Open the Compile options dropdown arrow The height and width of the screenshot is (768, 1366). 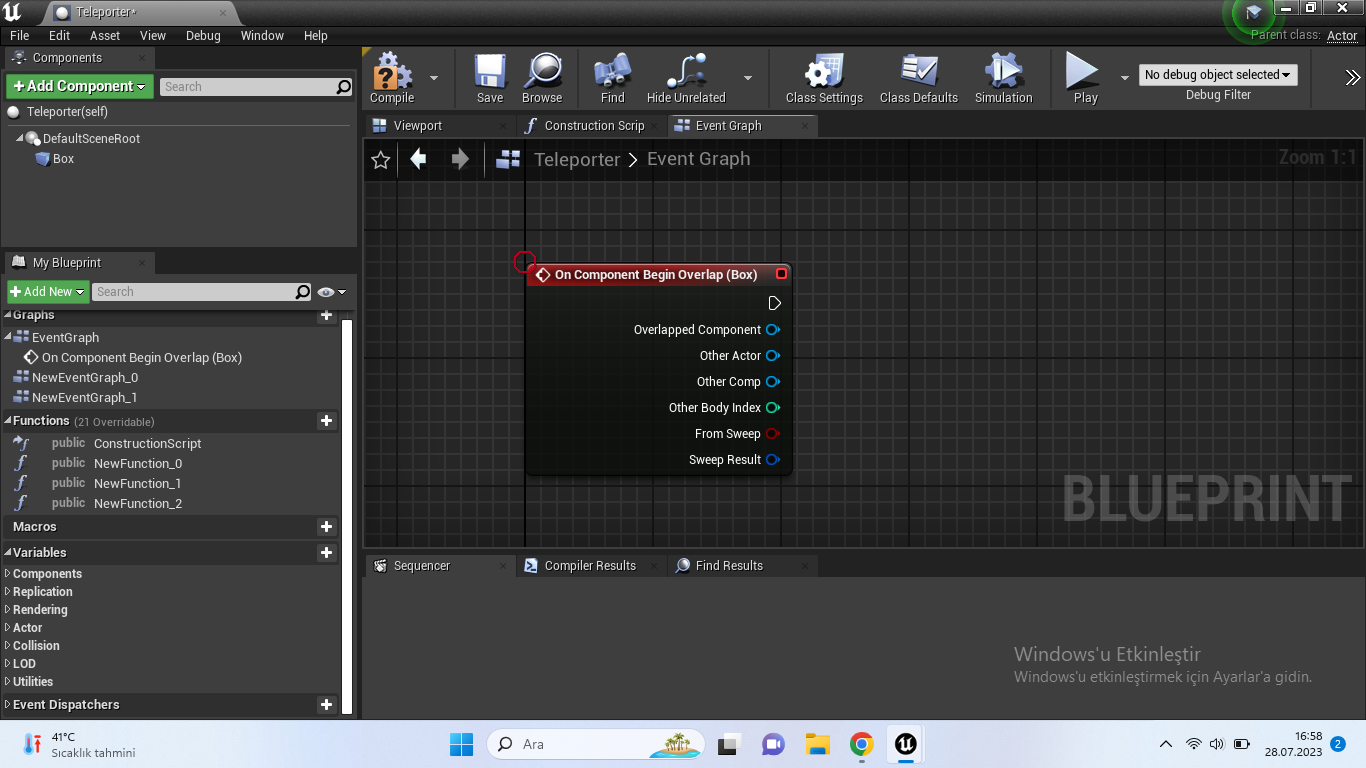434,77
